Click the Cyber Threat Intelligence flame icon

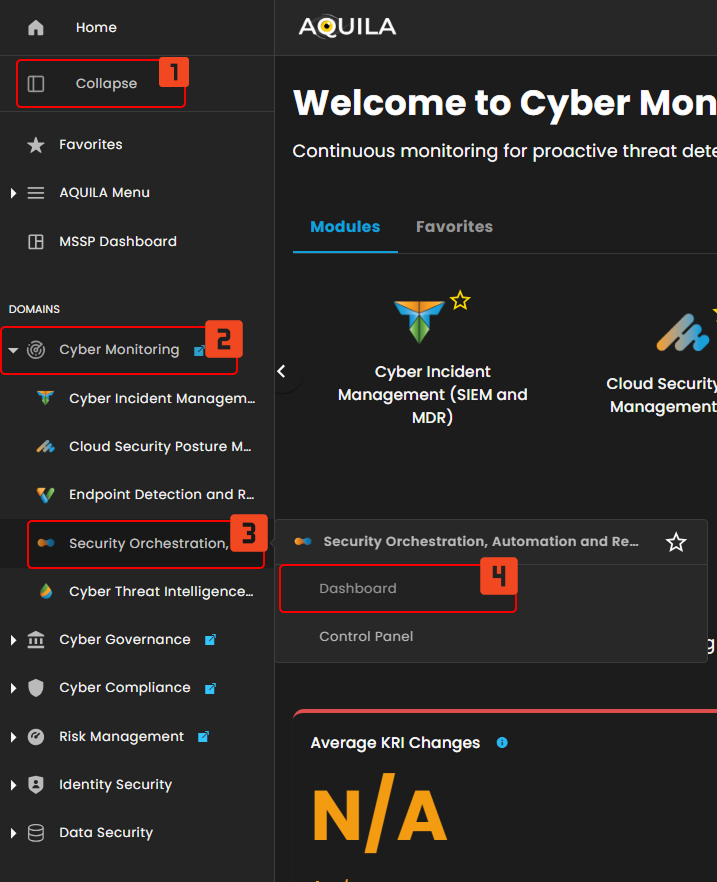(45, 592)
